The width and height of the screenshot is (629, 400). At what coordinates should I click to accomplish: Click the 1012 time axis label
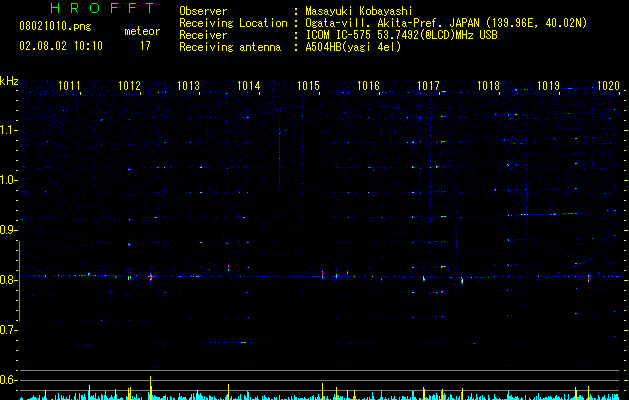[x=129, y=86]
